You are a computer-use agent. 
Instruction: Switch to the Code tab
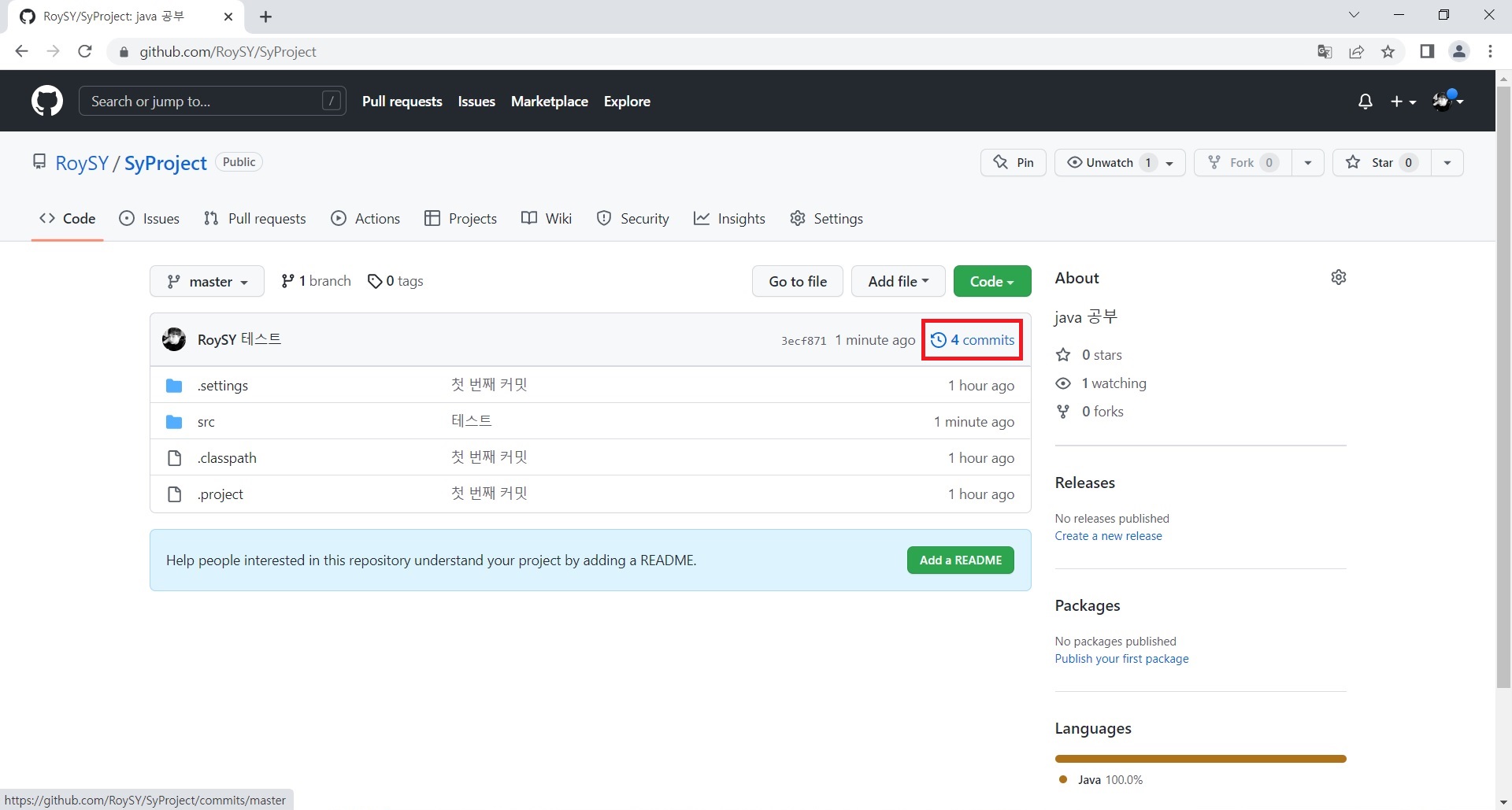(x=68, y=219)
